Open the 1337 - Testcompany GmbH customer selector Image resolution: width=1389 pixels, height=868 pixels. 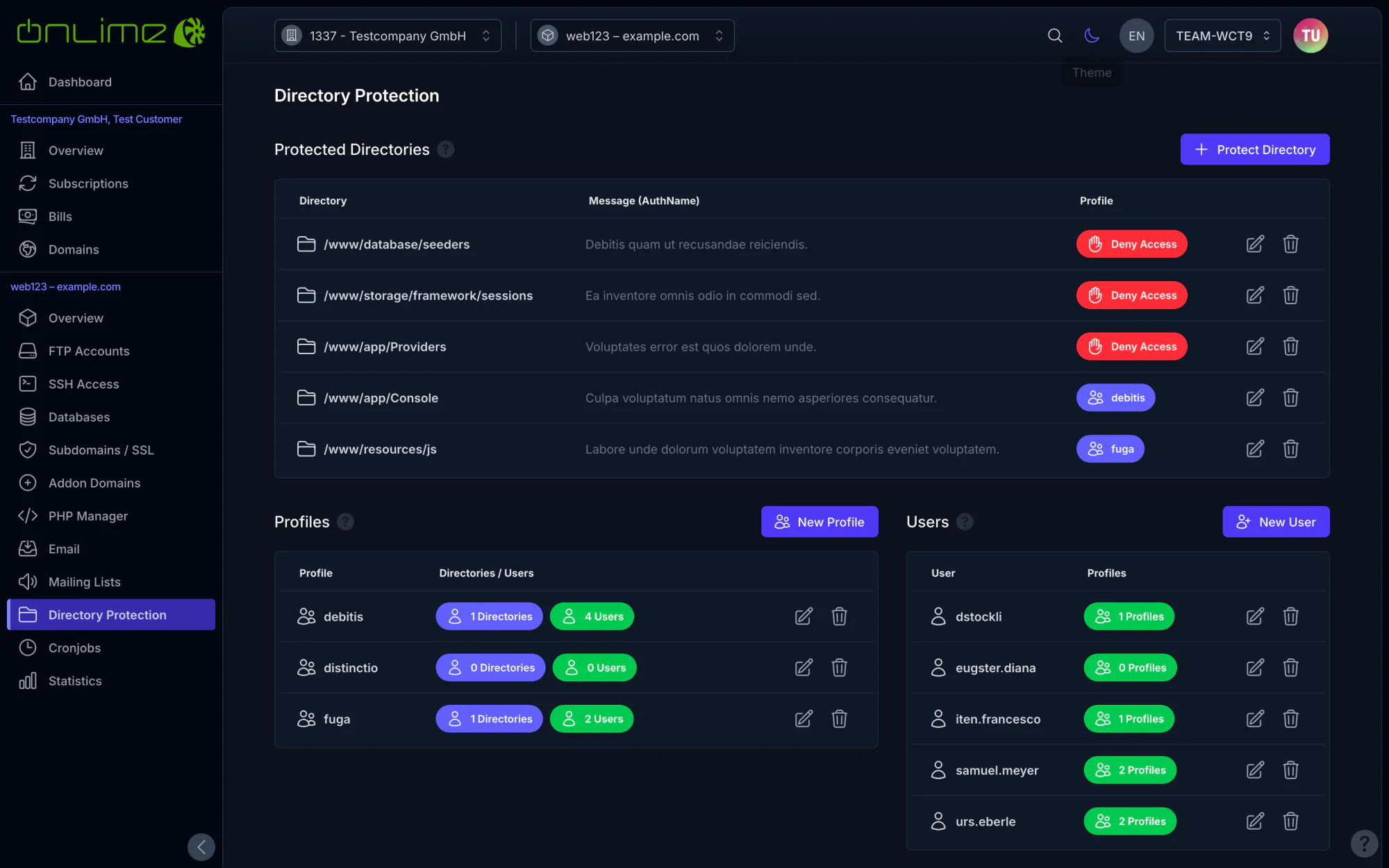[388, 35]
